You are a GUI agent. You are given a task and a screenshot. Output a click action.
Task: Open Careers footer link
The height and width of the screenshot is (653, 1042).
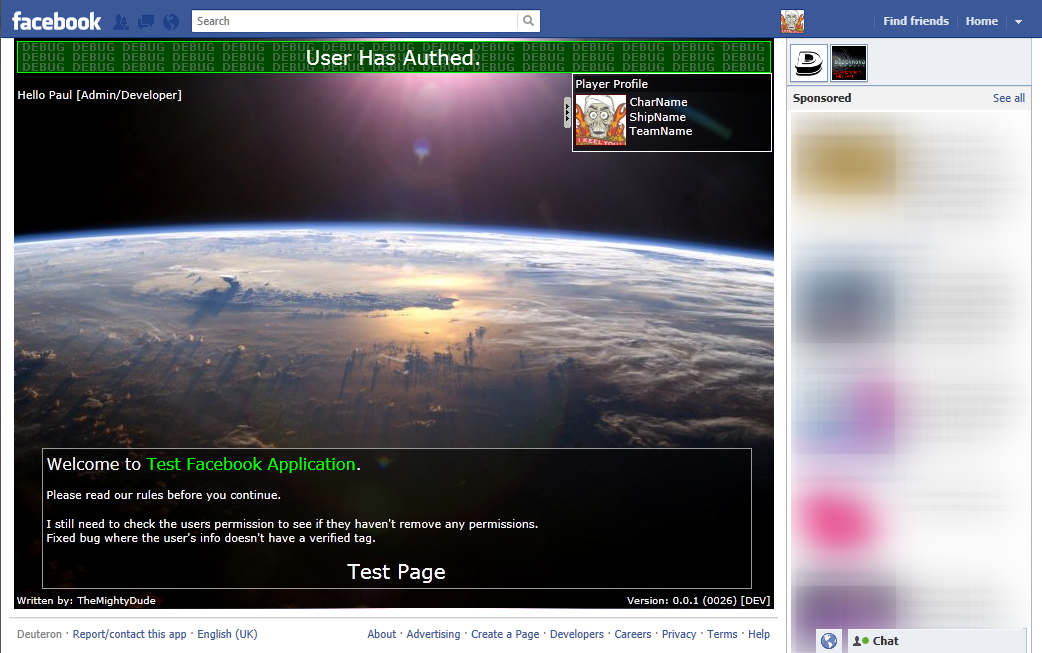633,634
